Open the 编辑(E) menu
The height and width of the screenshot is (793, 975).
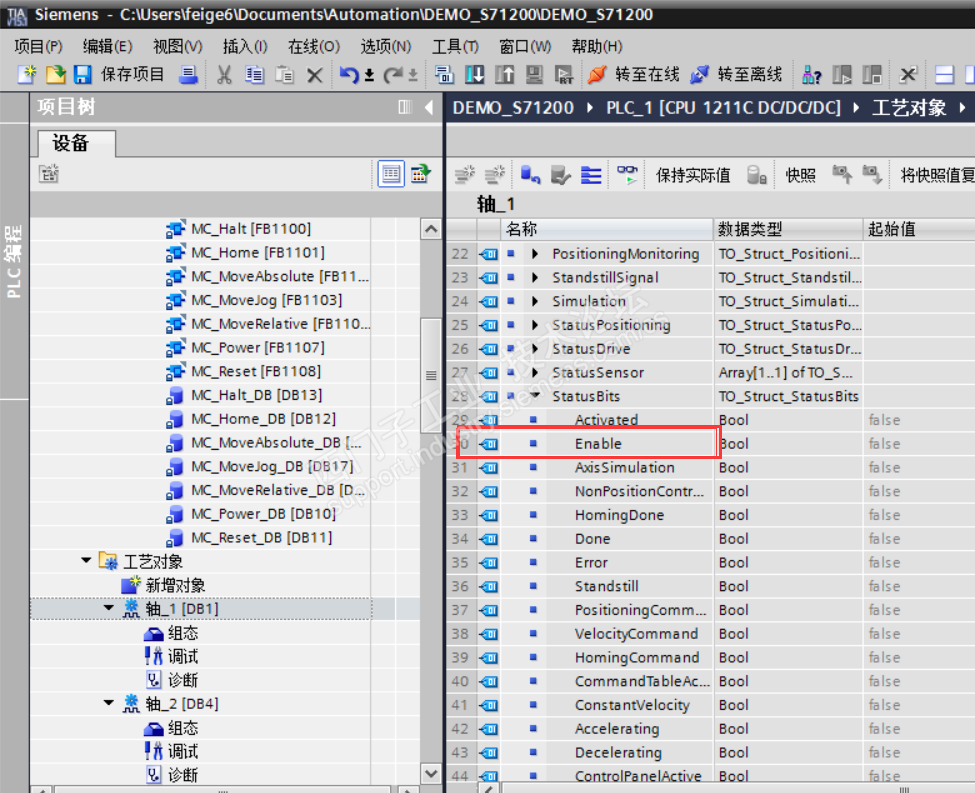(x=108, y=46)
